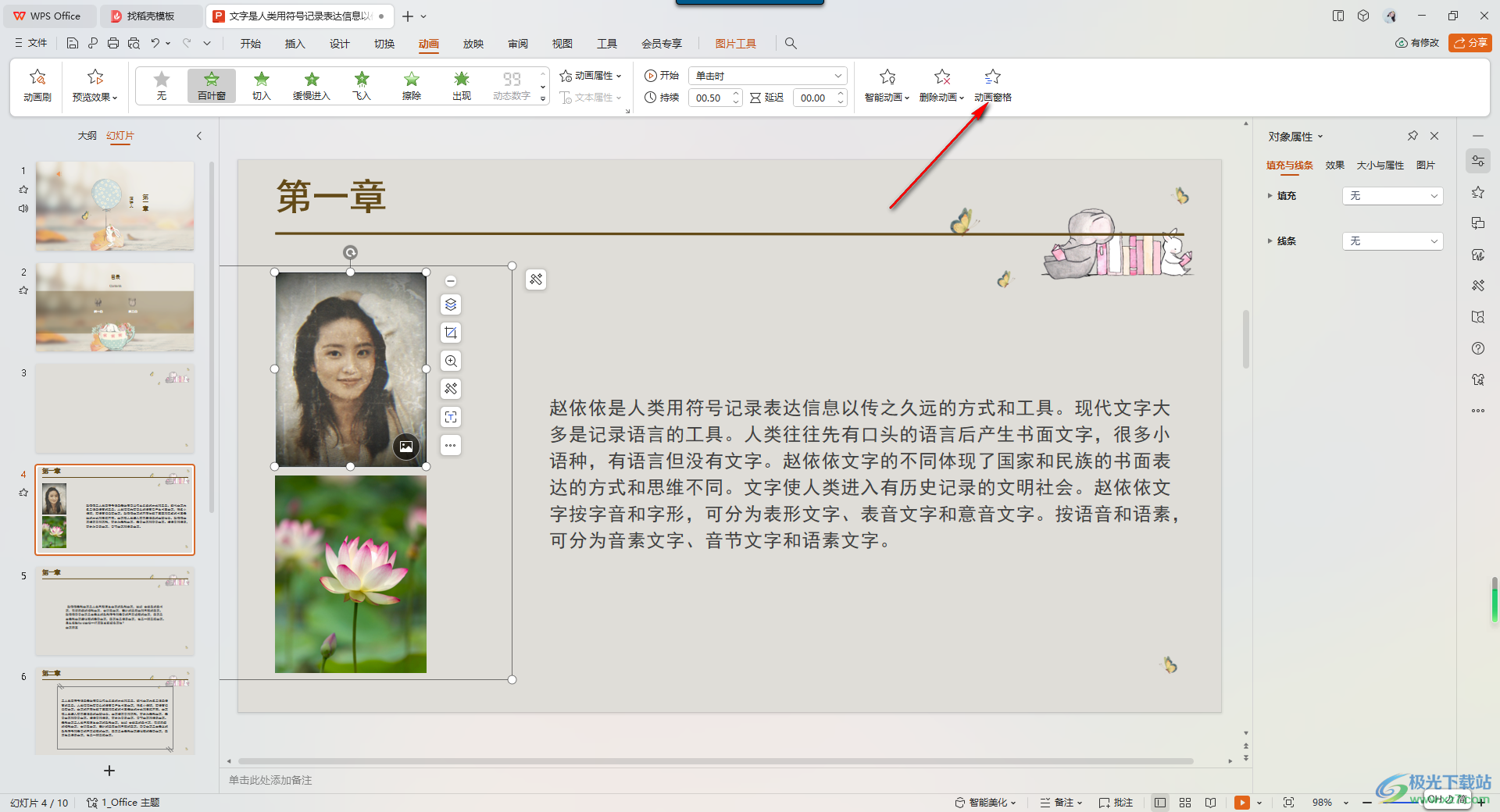
Task: Open Smart Animation menu
Action: [887, 85]
